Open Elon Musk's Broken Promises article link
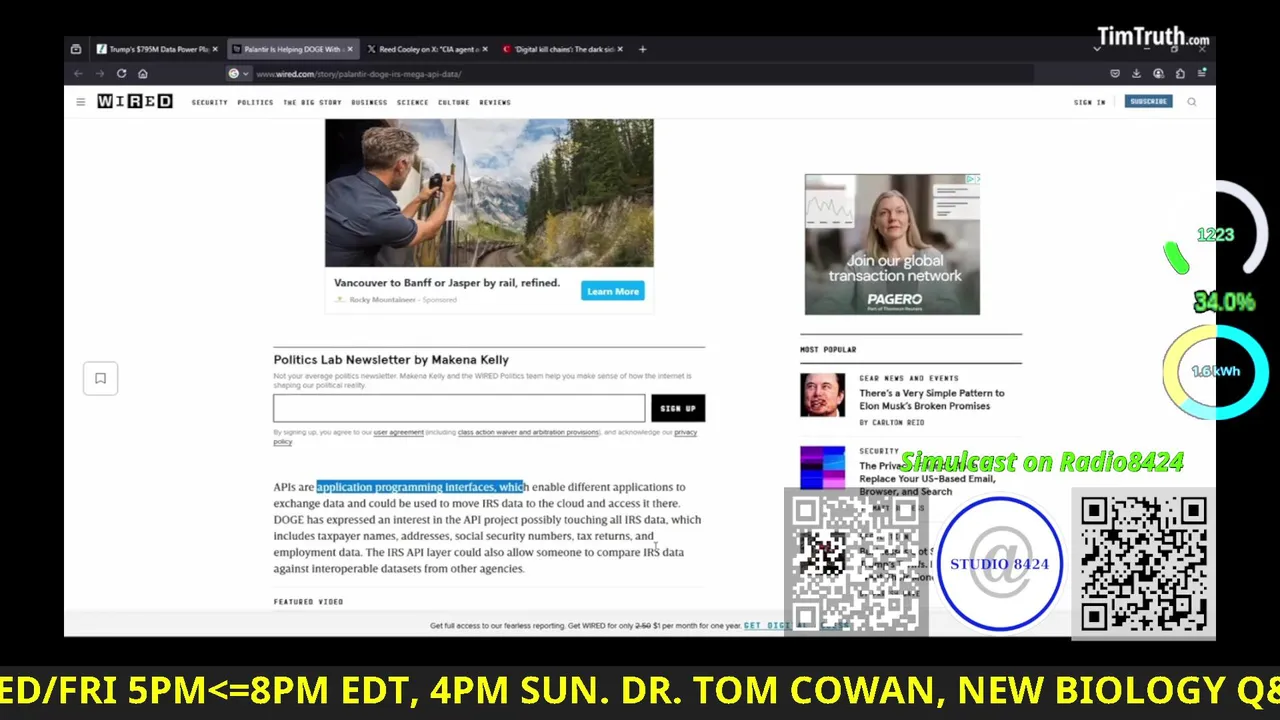 coord(932,399)
